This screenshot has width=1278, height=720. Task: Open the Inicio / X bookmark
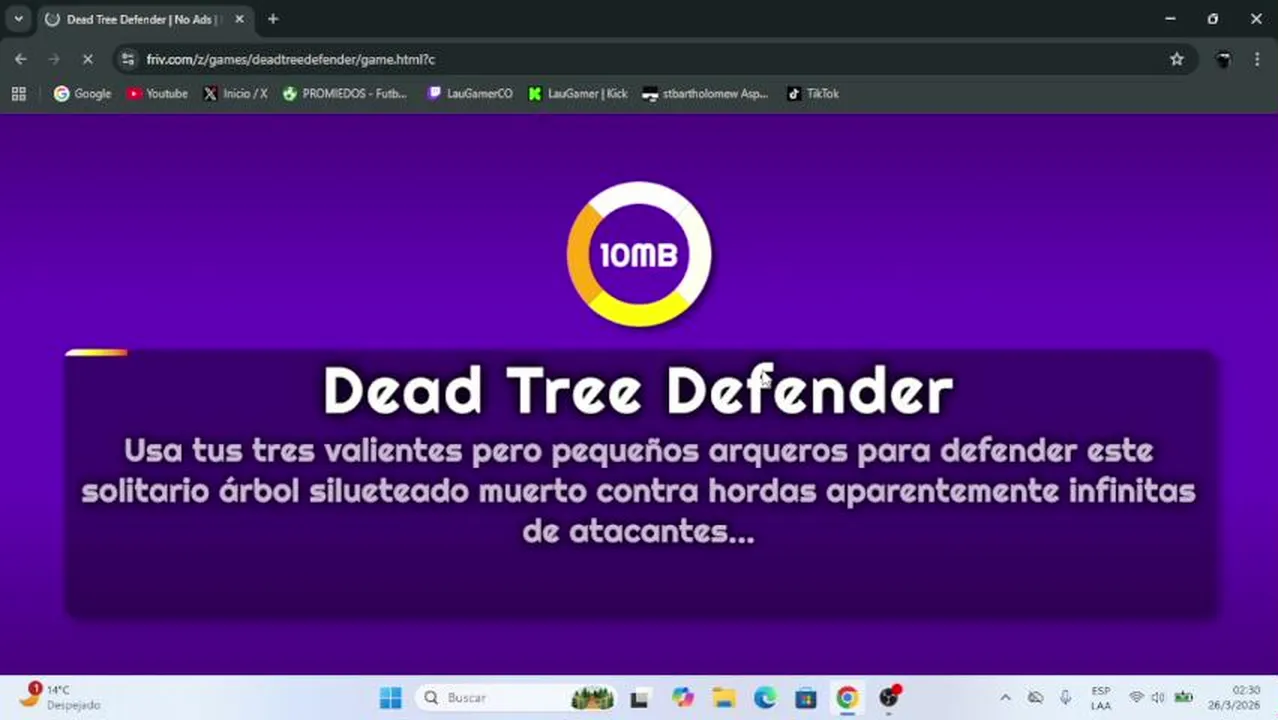[235, 93]
